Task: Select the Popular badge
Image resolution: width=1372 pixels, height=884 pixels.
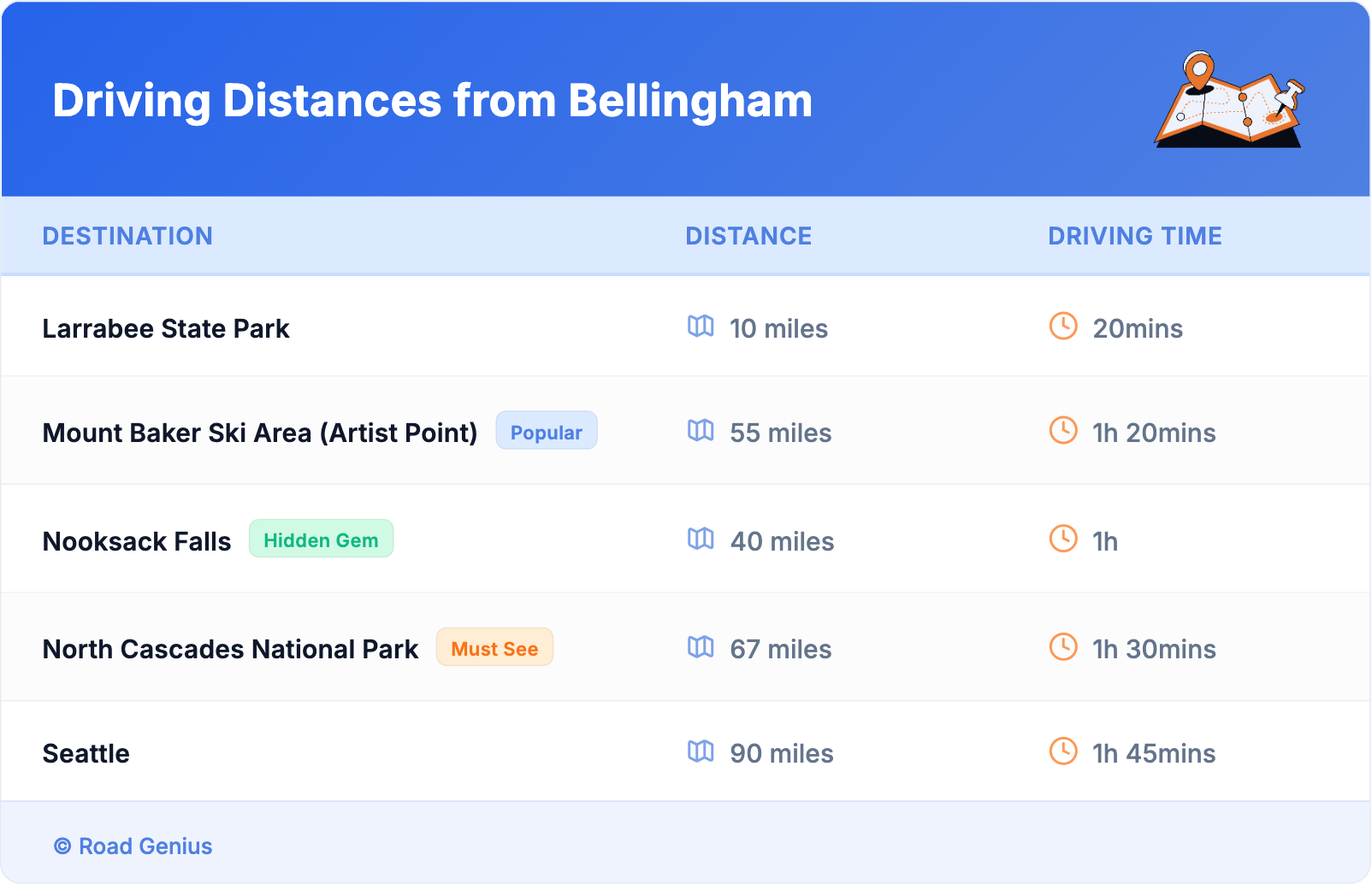Action: 547,432
